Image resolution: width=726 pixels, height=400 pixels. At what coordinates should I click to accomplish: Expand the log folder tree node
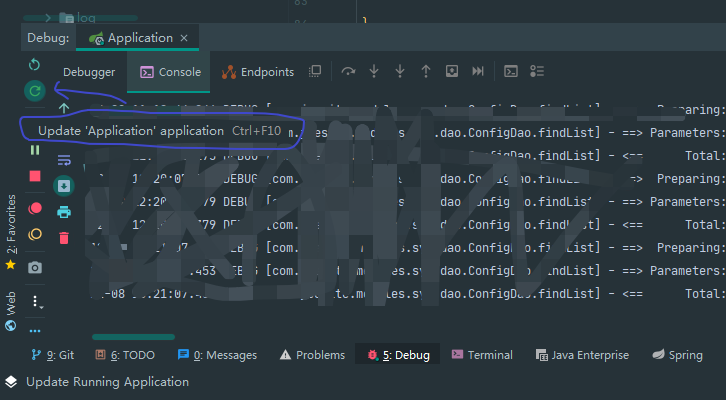pyautogui.click(x=48, y=17)
